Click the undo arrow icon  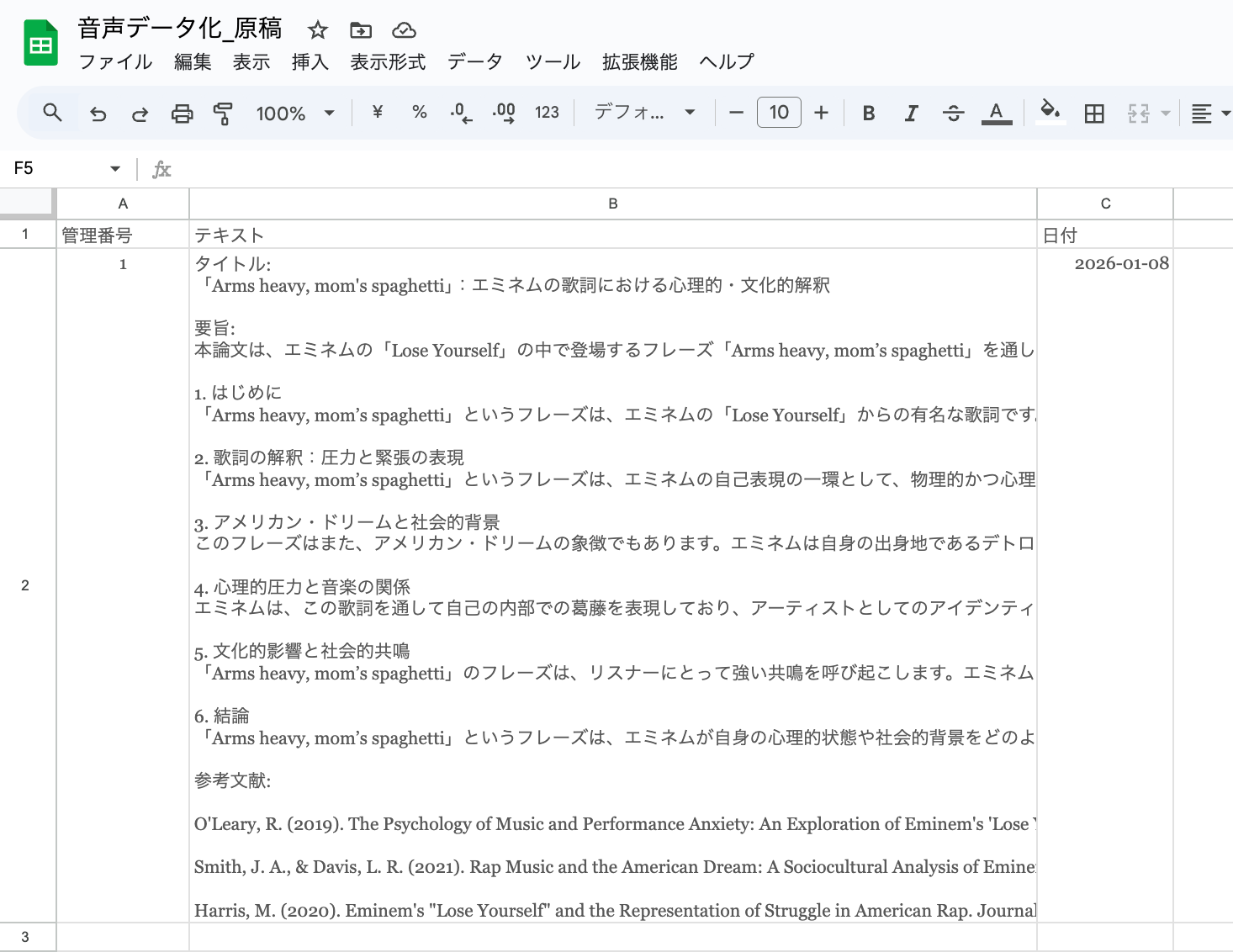[98, 113]
